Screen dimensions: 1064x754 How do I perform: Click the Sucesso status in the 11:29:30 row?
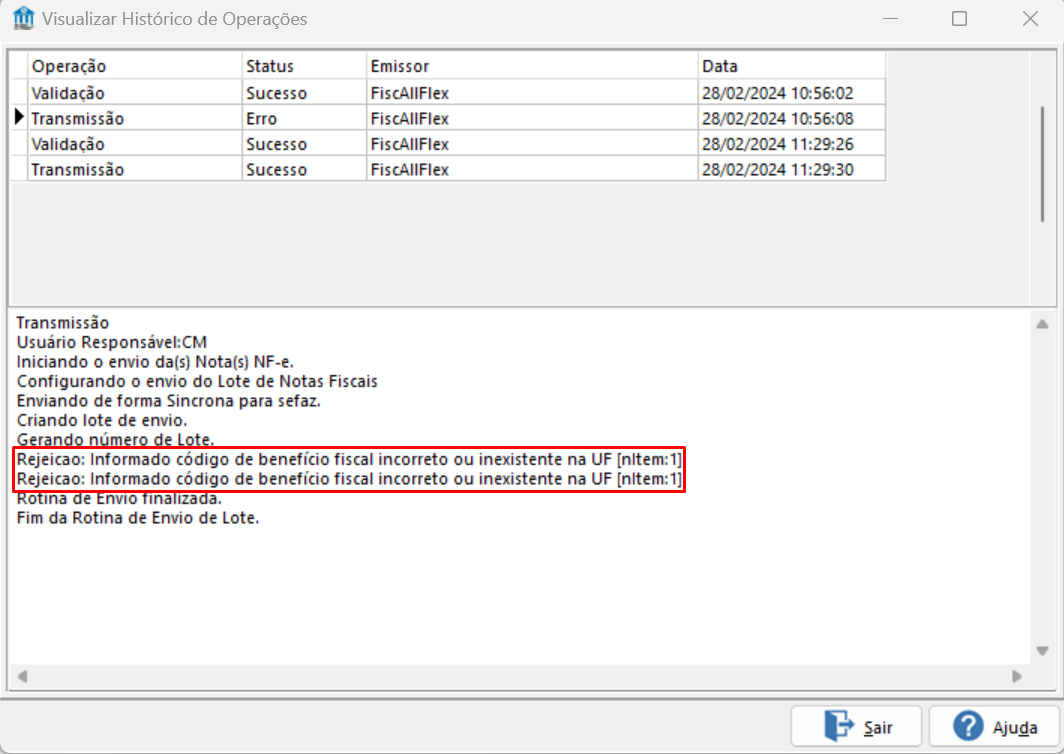click(304, 169)
